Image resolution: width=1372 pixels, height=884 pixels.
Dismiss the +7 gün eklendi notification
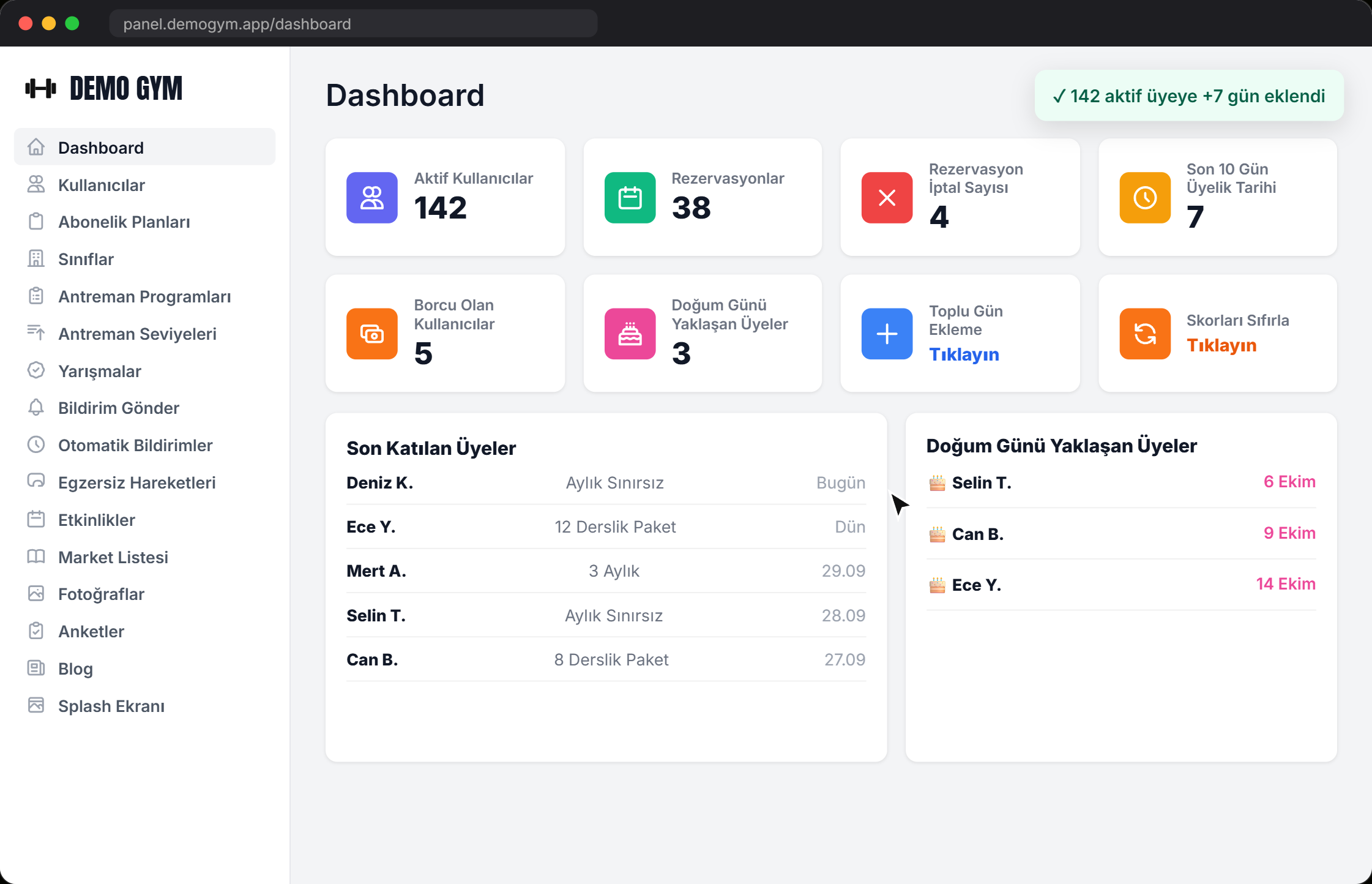pos(1189,96)
